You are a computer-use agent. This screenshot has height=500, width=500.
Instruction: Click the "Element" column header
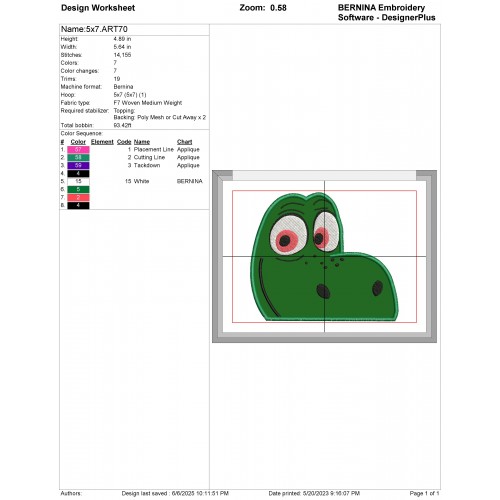(102, 142)
